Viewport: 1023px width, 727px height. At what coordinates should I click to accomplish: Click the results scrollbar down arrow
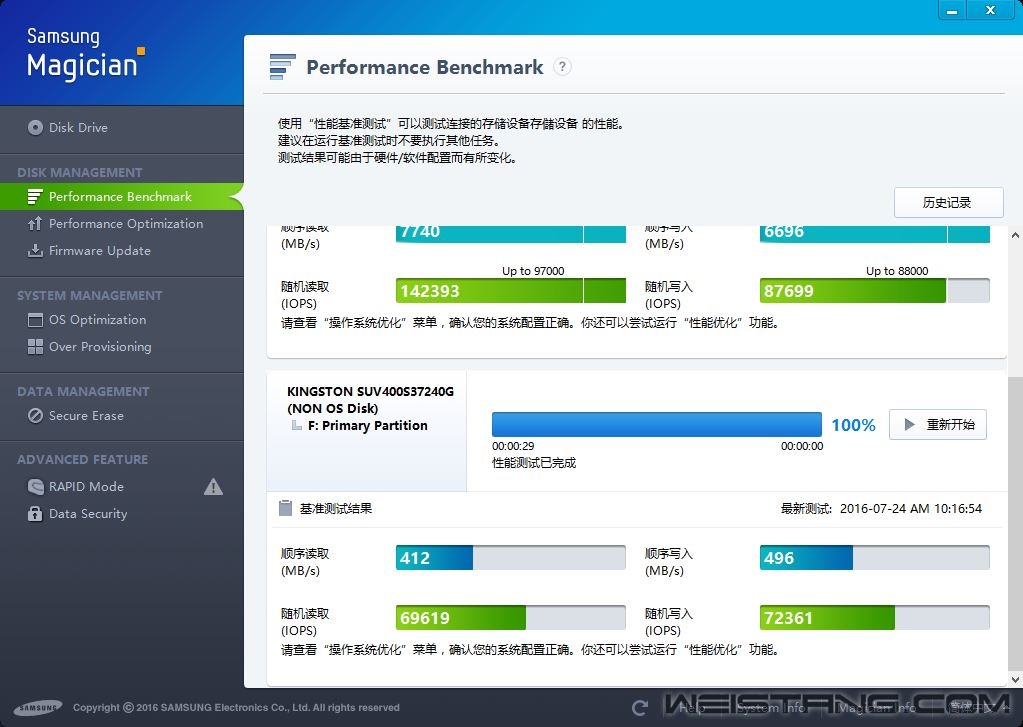click(1015, 679)
